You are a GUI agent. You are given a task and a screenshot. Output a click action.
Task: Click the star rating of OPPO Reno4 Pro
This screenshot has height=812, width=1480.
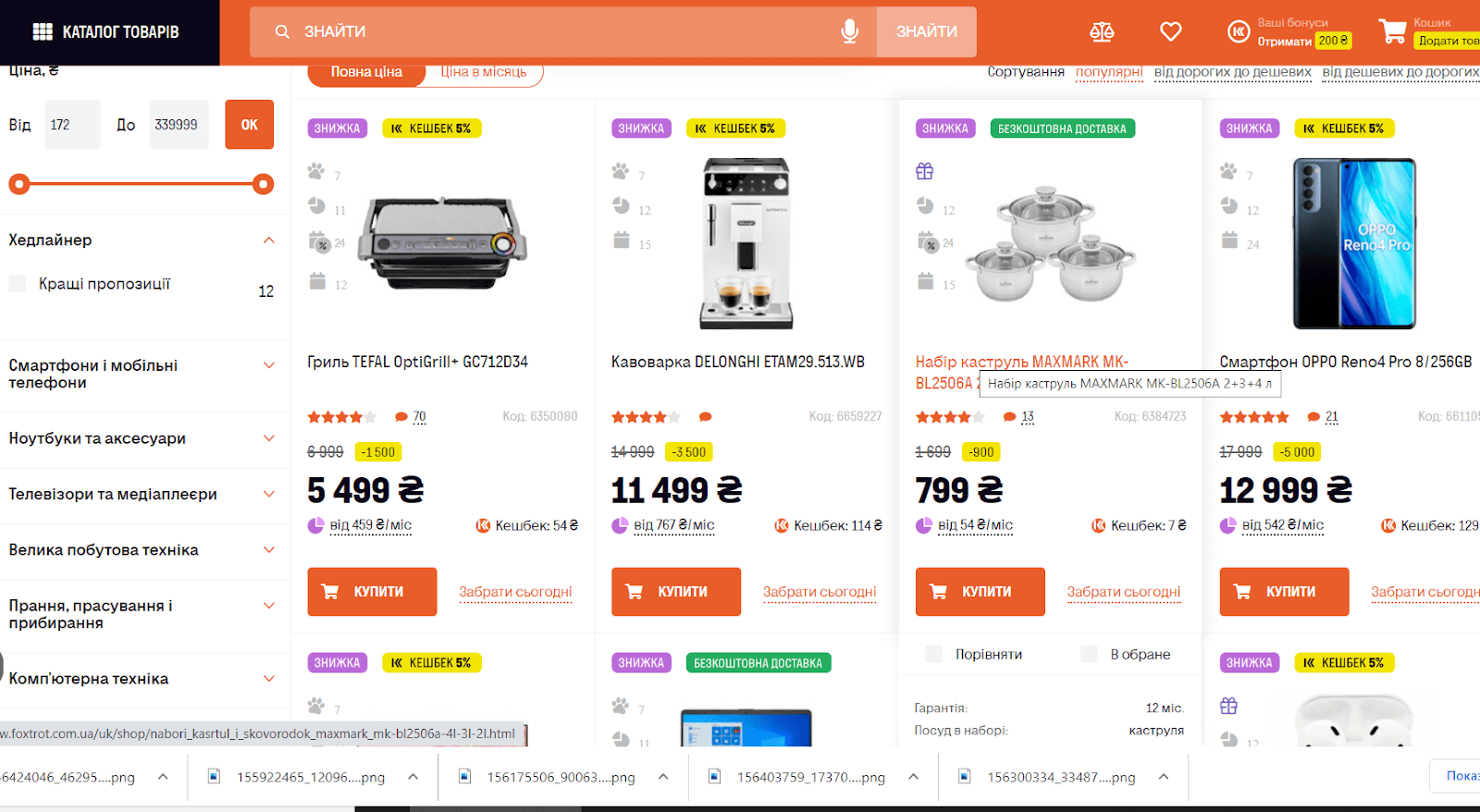point(1254,417)
